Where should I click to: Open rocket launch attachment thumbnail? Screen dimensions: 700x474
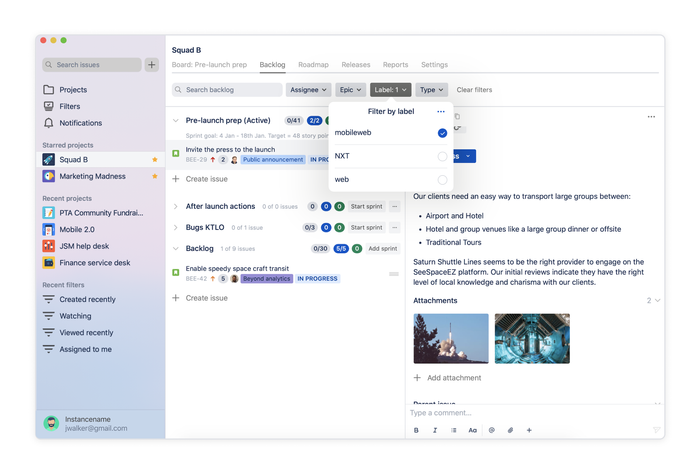click(x=451, y=338)
